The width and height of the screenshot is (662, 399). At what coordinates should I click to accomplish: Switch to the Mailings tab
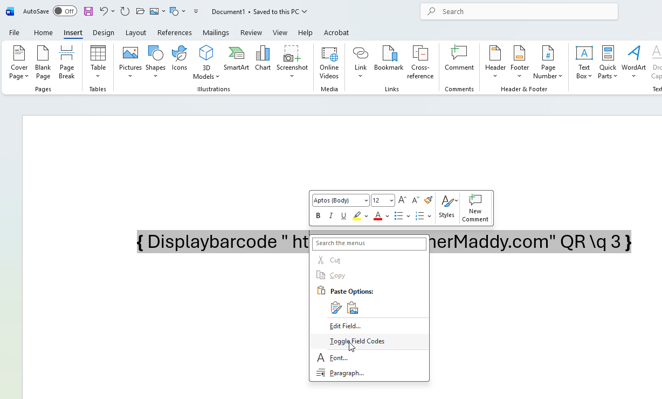pos(215,33)
